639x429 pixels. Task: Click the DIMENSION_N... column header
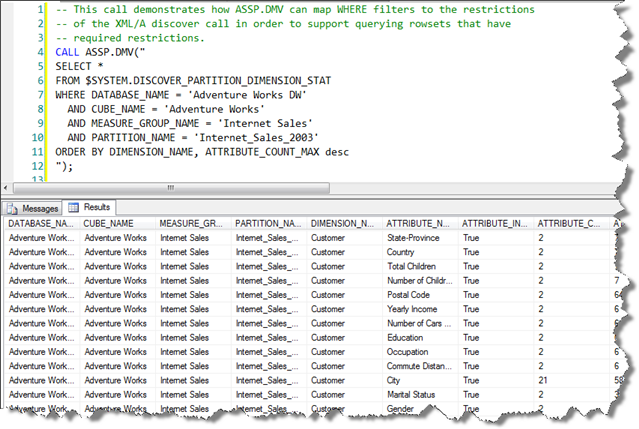click(342, 224)
